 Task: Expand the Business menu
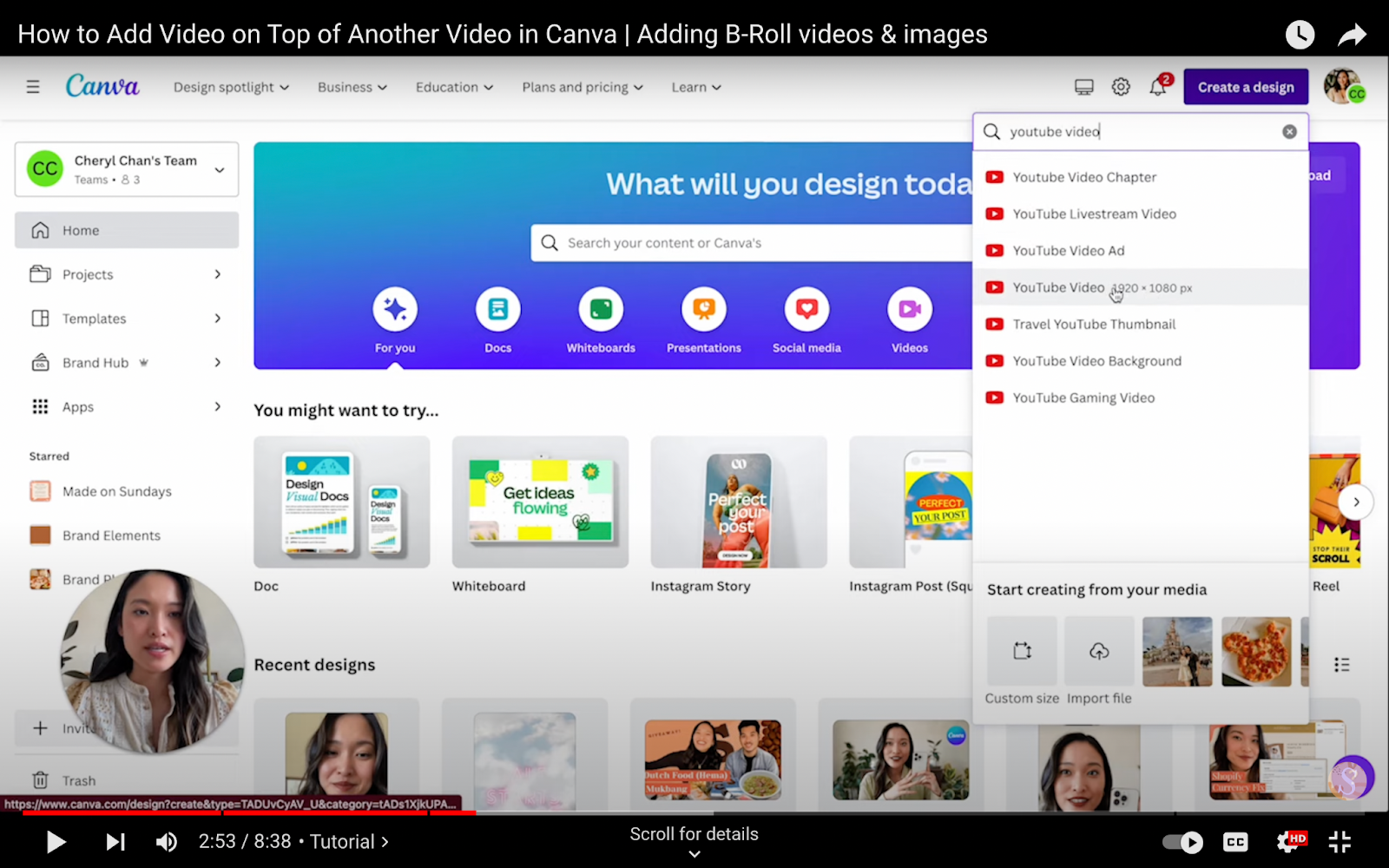pos(352,87)
